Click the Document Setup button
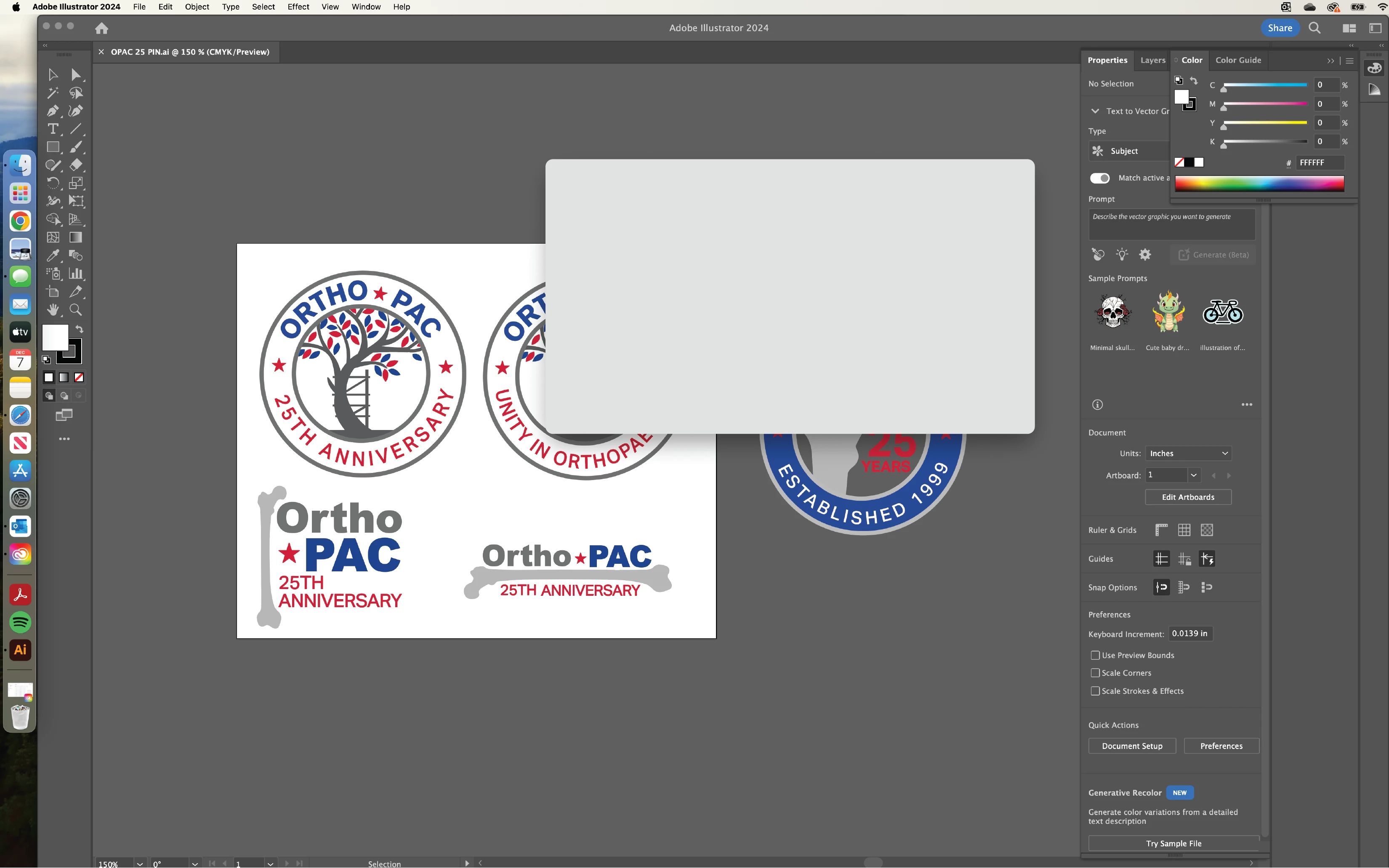 (x=1132, y=746)
